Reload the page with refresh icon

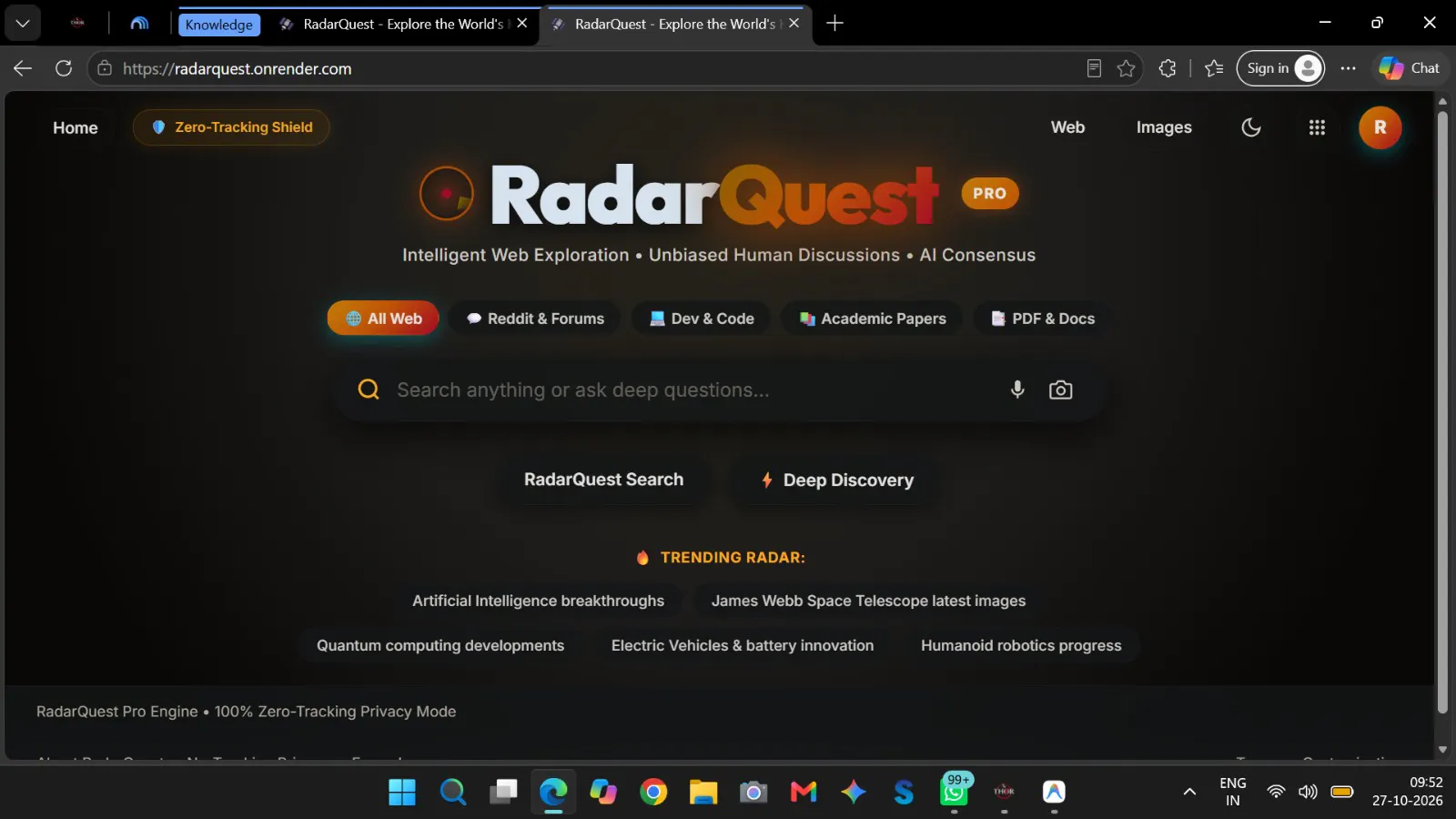pos(64,68)
